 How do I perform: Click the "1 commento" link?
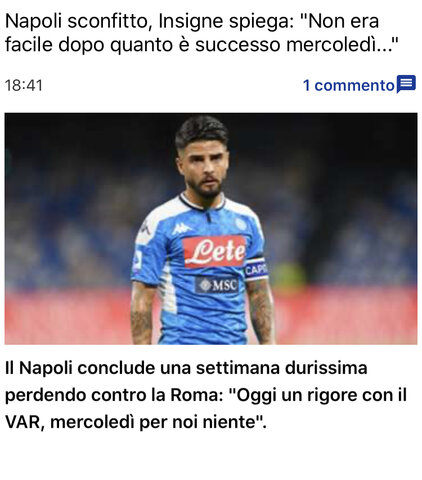pos(349,85)
